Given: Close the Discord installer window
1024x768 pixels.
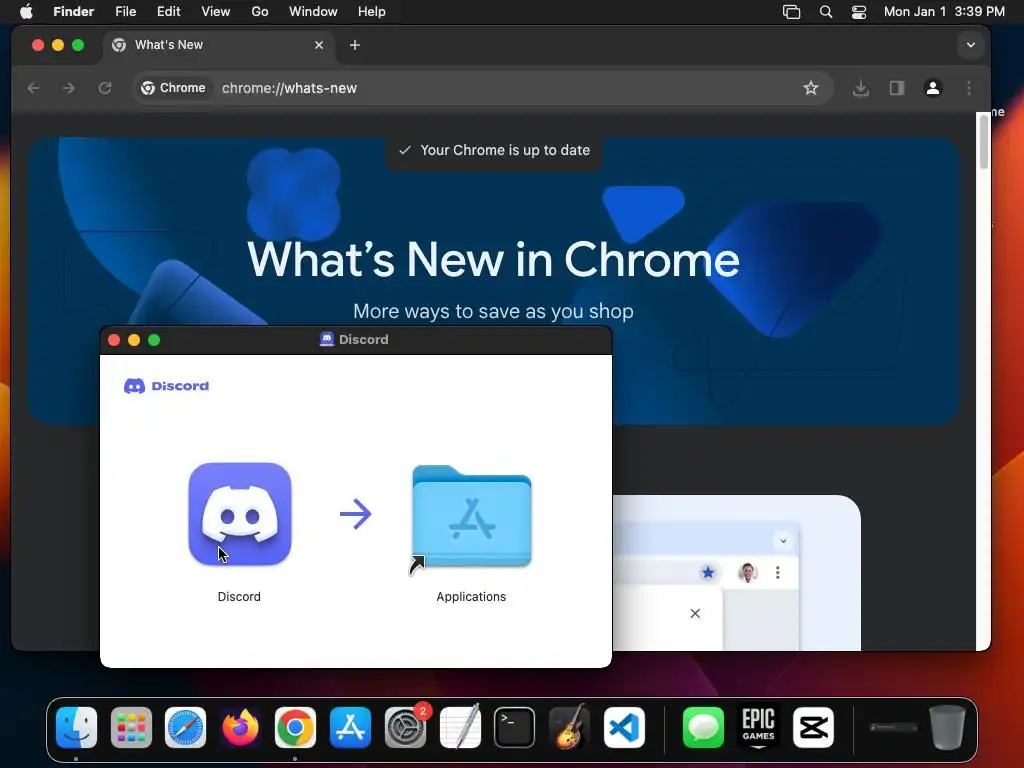Looking at the screenshot, I should coord(114,340).
